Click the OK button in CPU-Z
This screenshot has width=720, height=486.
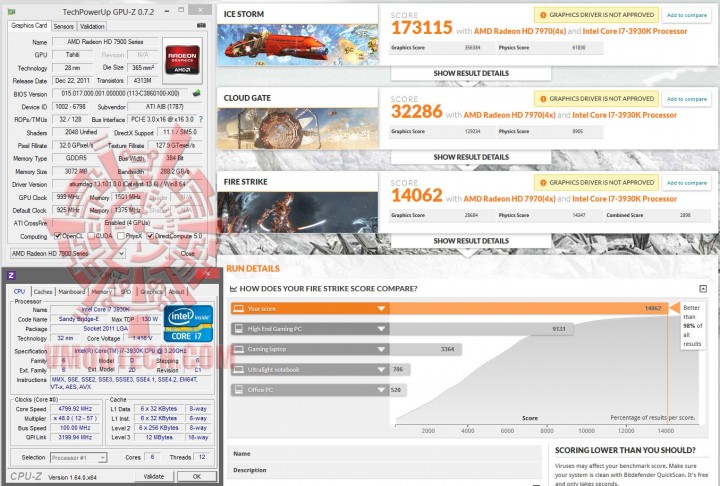tap(197, 476)
